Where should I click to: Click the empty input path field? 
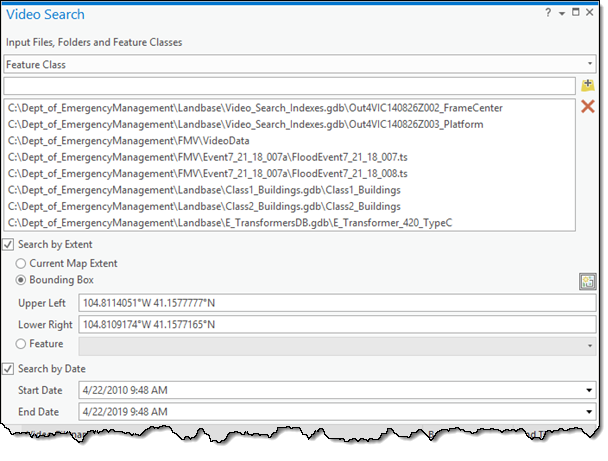point(289,86)
